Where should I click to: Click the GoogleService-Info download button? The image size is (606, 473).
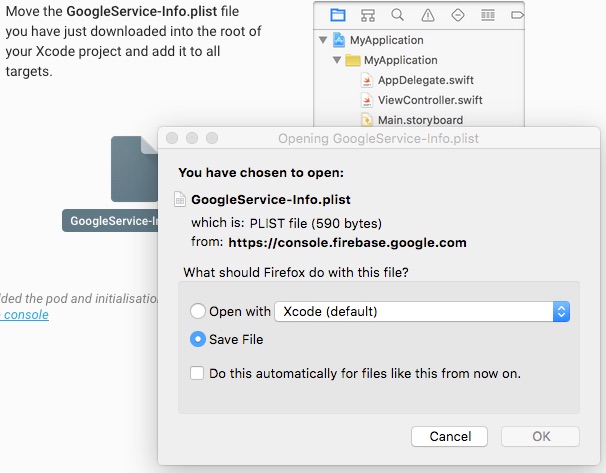coord(110,221)
